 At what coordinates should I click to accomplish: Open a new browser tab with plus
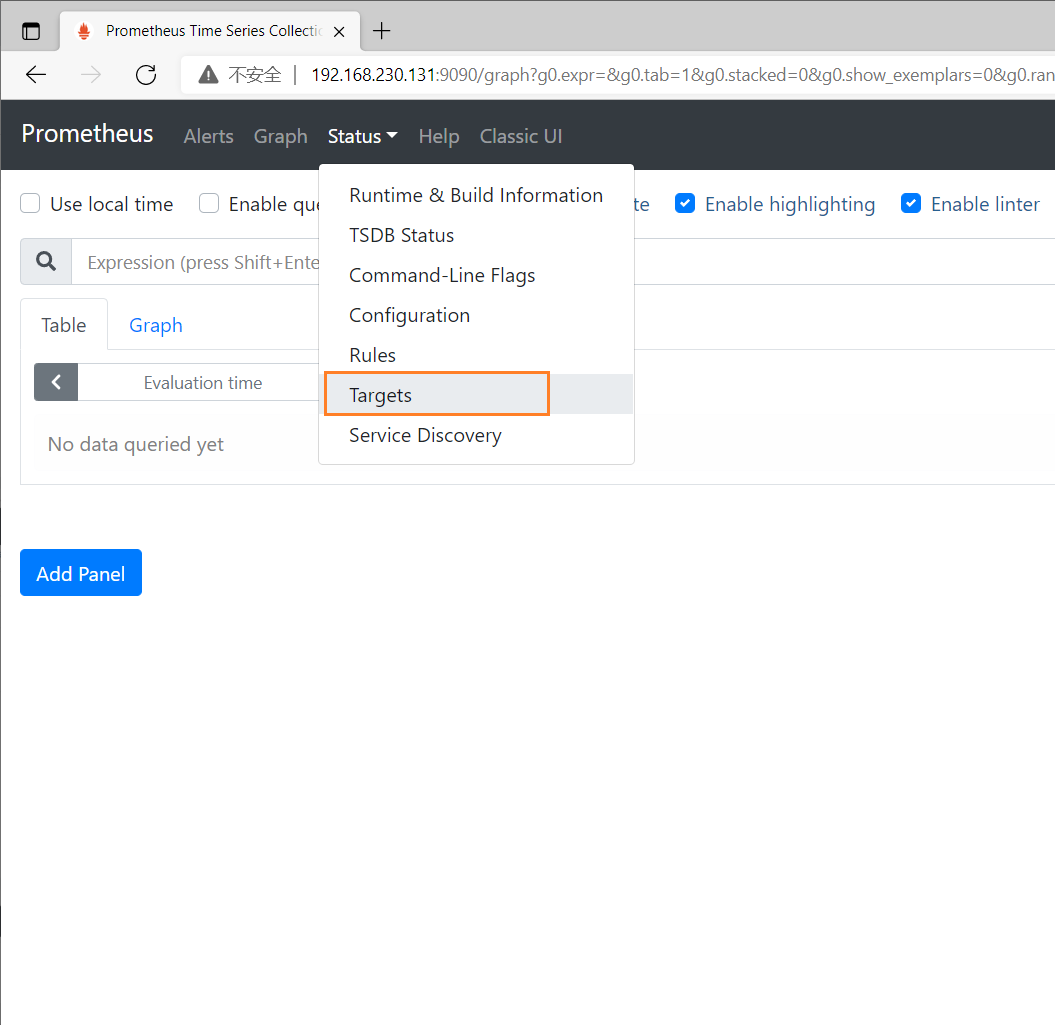click(x=381, y=31)
